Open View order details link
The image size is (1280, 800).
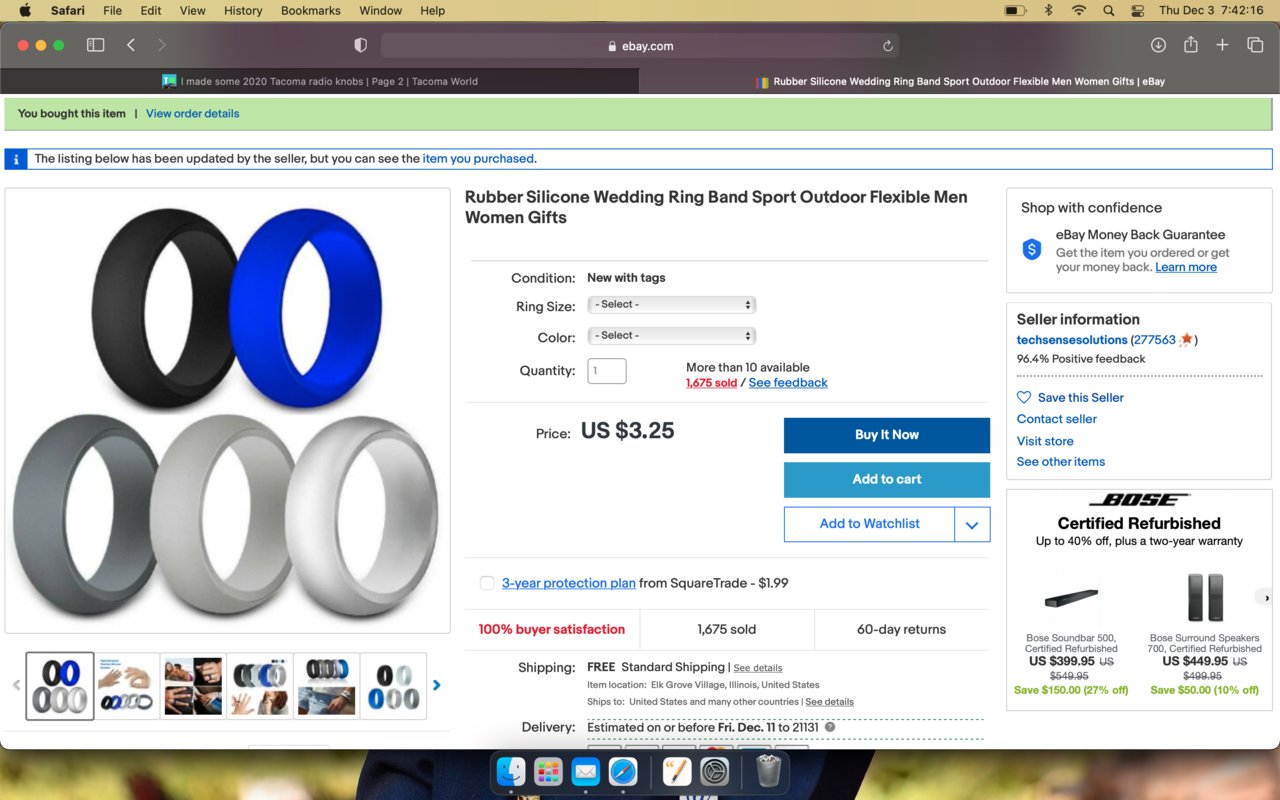(192, 113)
